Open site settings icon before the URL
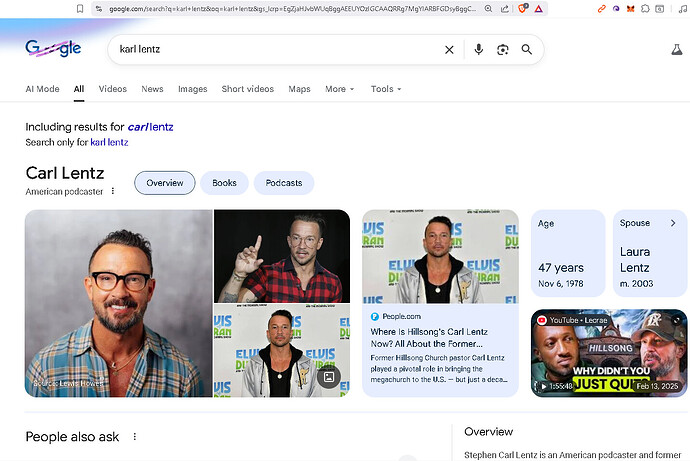The height and width of the screenshot is (461, 690). (x=99, y=8)
